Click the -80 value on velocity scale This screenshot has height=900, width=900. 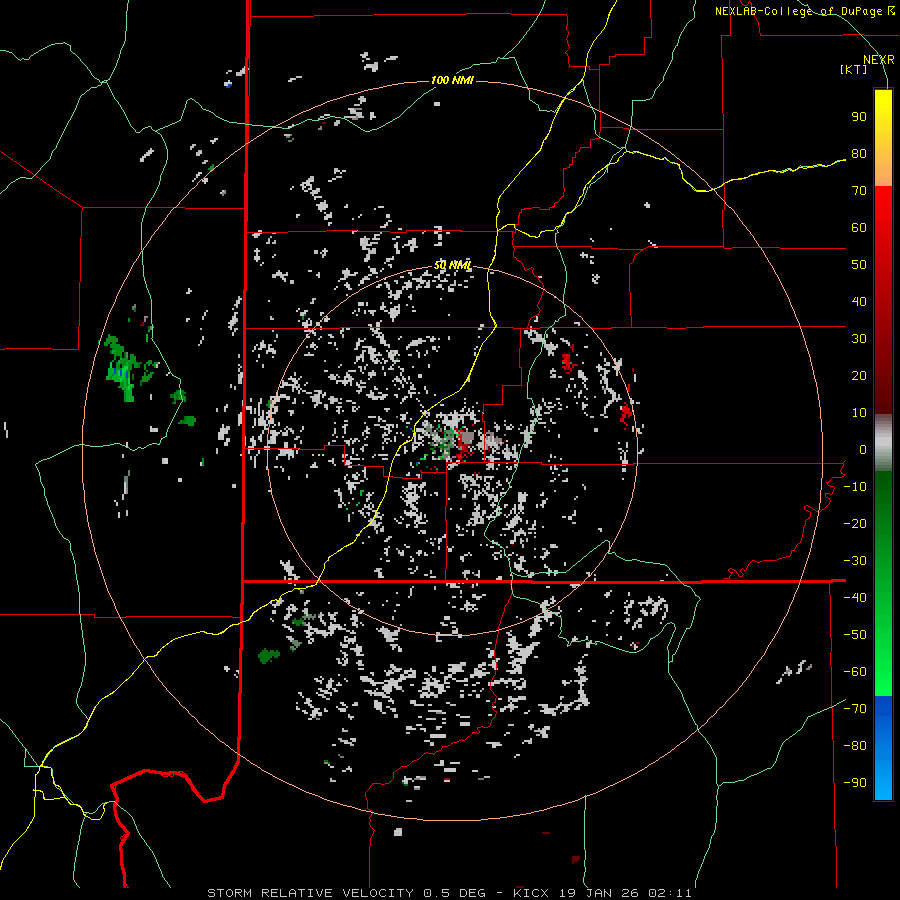tap(855, 746)
